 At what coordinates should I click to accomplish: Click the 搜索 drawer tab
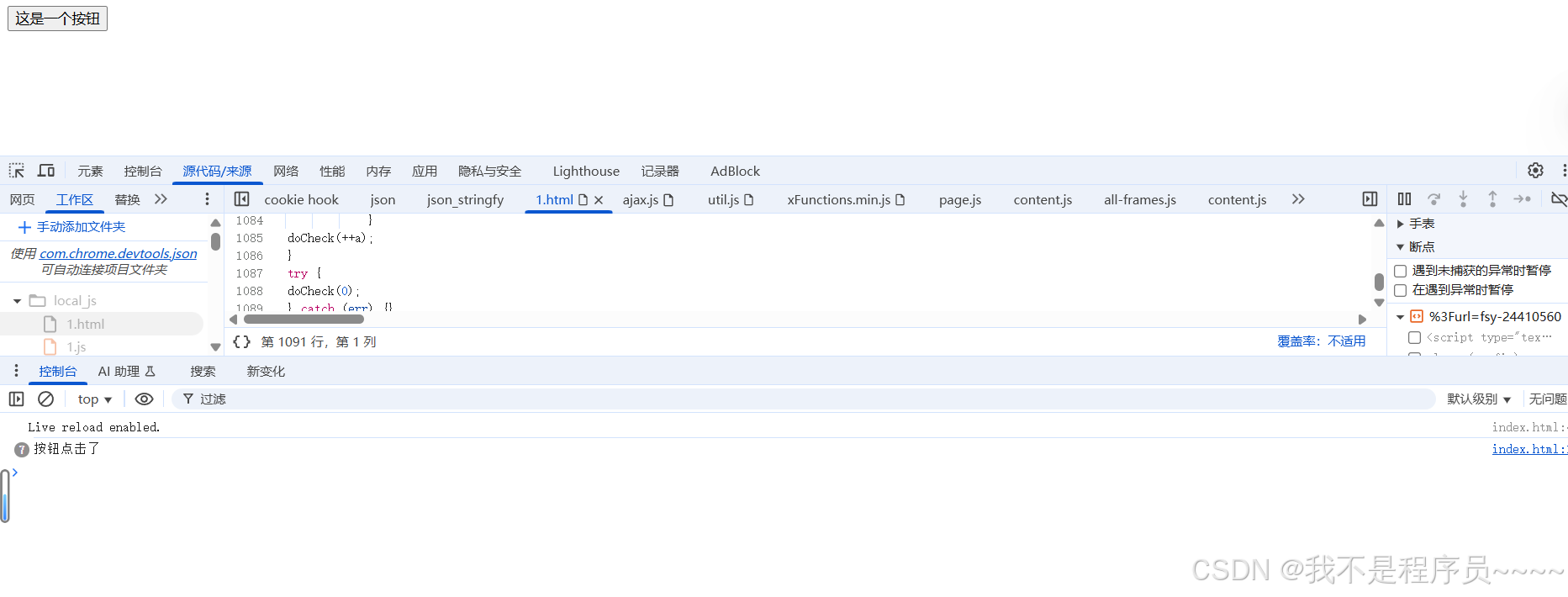coord(203,371)
